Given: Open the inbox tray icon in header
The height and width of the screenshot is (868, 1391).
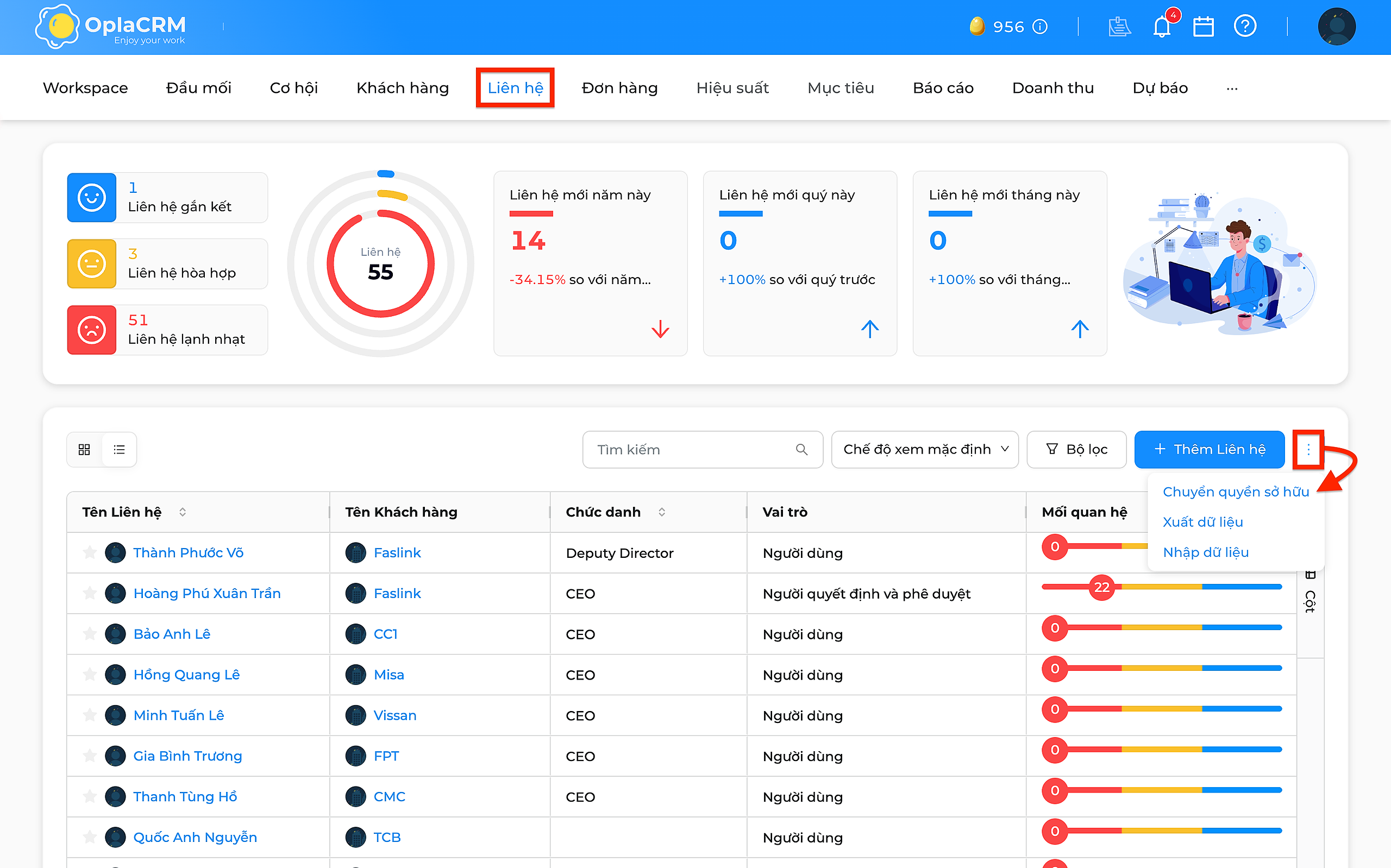Looking at the screenshot, I should coord(1119,27).
